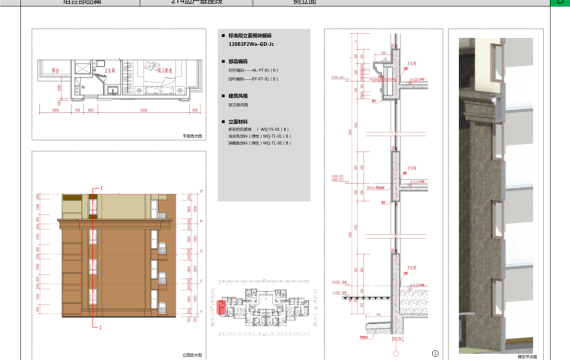The width and height of the screenshot is (570, 360).
Task: Click the beige upper facade color area
Action: tap(123, 207)
